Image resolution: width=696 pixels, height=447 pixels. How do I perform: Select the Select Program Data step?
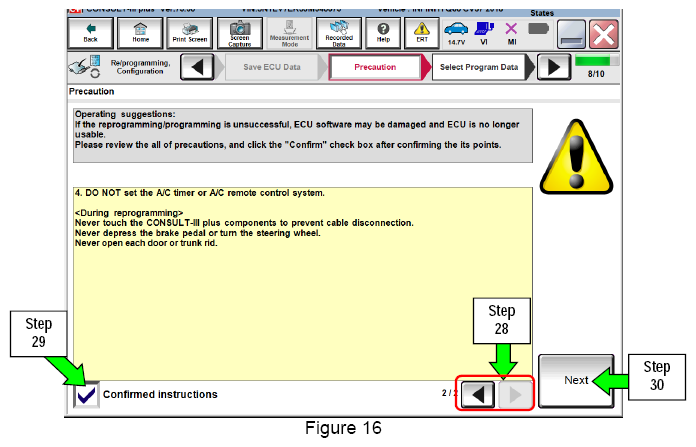[x=479, y=67]
